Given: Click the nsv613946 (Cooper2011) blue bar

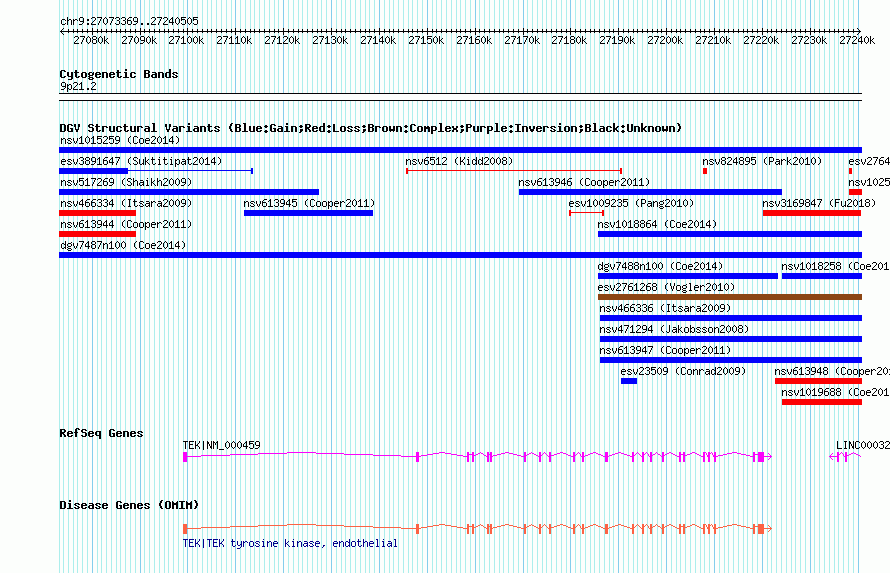Looking at the screenshot, I should tap(650, 192).
